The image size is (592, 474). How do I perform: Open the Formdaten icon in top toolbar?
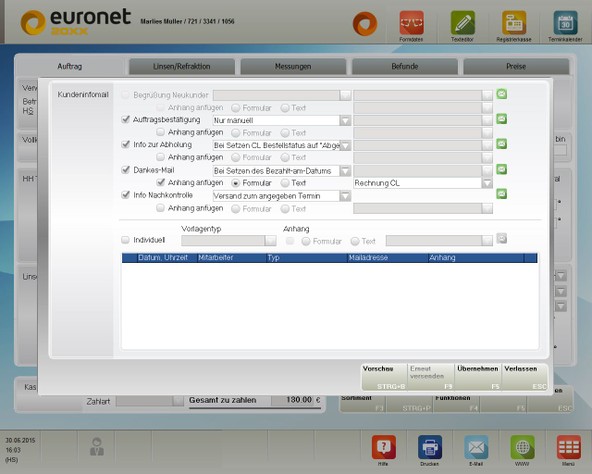coord(411,23)
